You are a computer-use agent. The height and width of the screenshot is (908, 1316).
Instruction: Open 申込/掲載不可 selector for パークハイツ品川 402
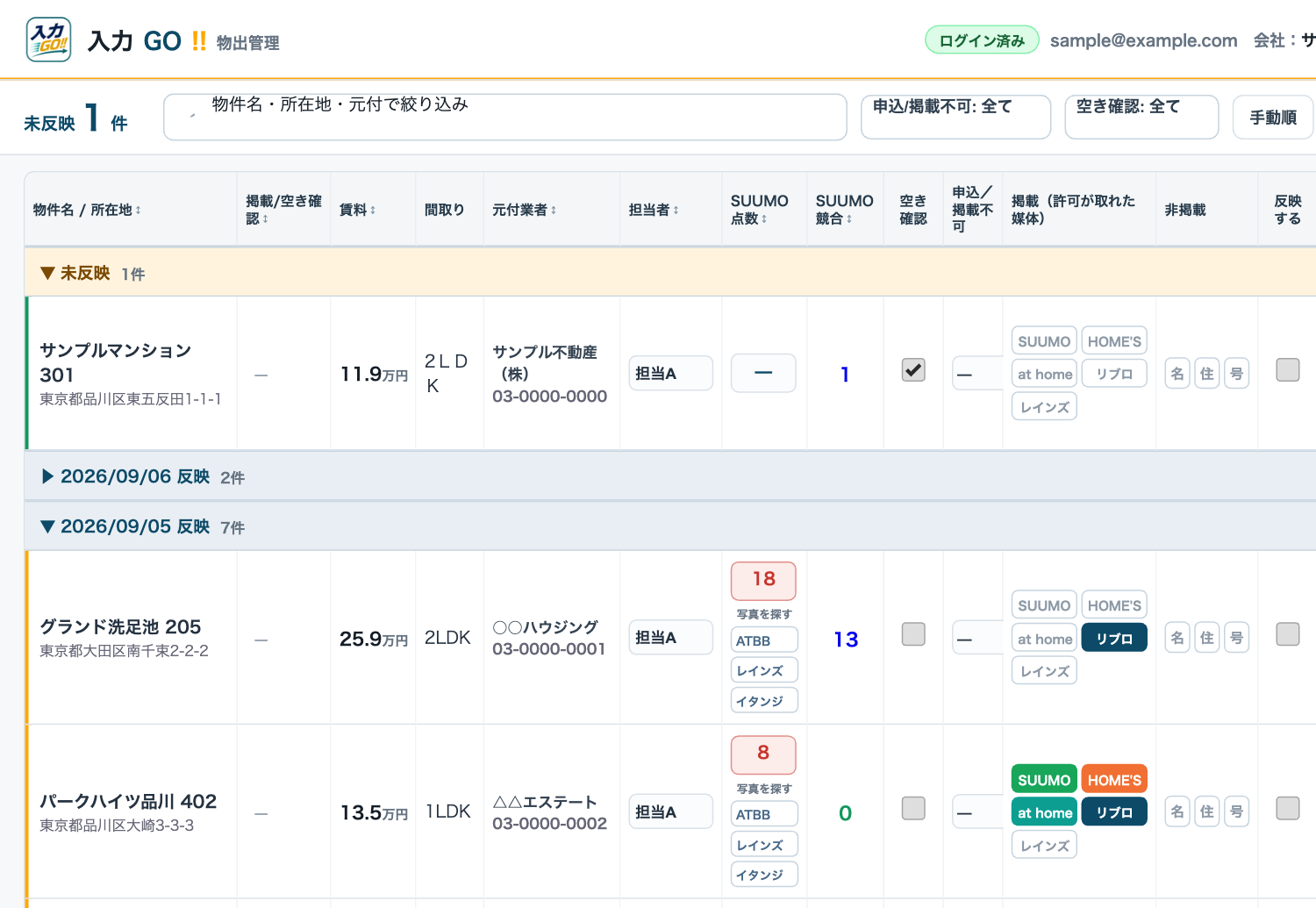(x=977, y=811)
